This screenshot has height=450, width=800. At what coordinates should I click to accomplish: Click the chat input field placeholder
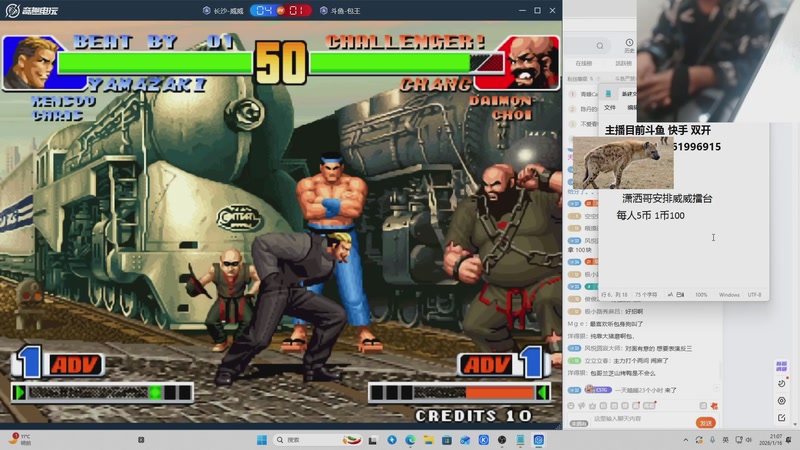(x=617, y=418)
